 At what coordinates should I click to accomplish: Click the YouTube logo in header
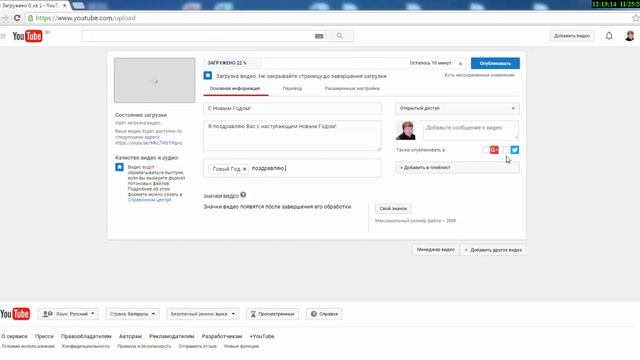[x=27, y=36]
